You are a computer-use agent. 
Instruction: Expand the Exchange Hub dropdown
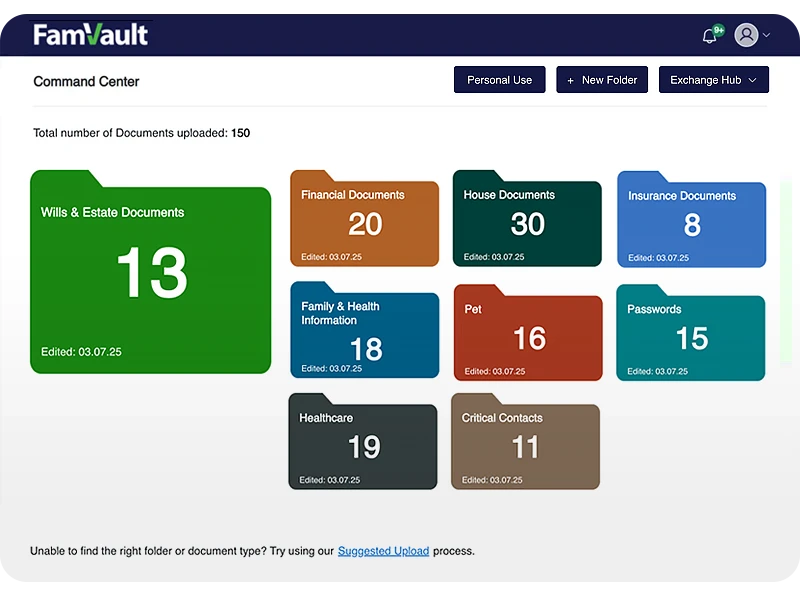pos(713,80)
